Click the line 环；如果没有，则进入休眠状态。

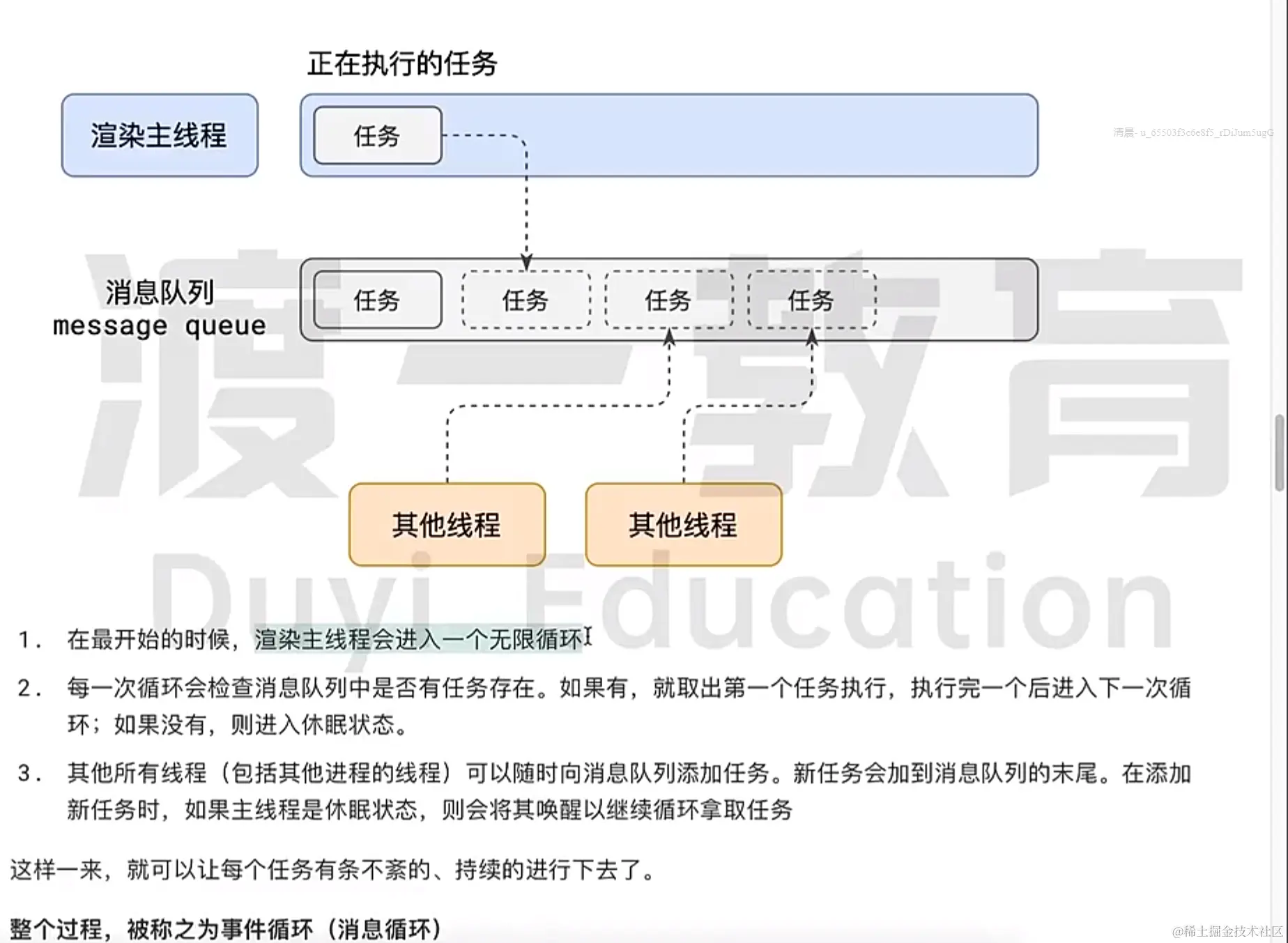pyautogui.click(x=238, y=725)
